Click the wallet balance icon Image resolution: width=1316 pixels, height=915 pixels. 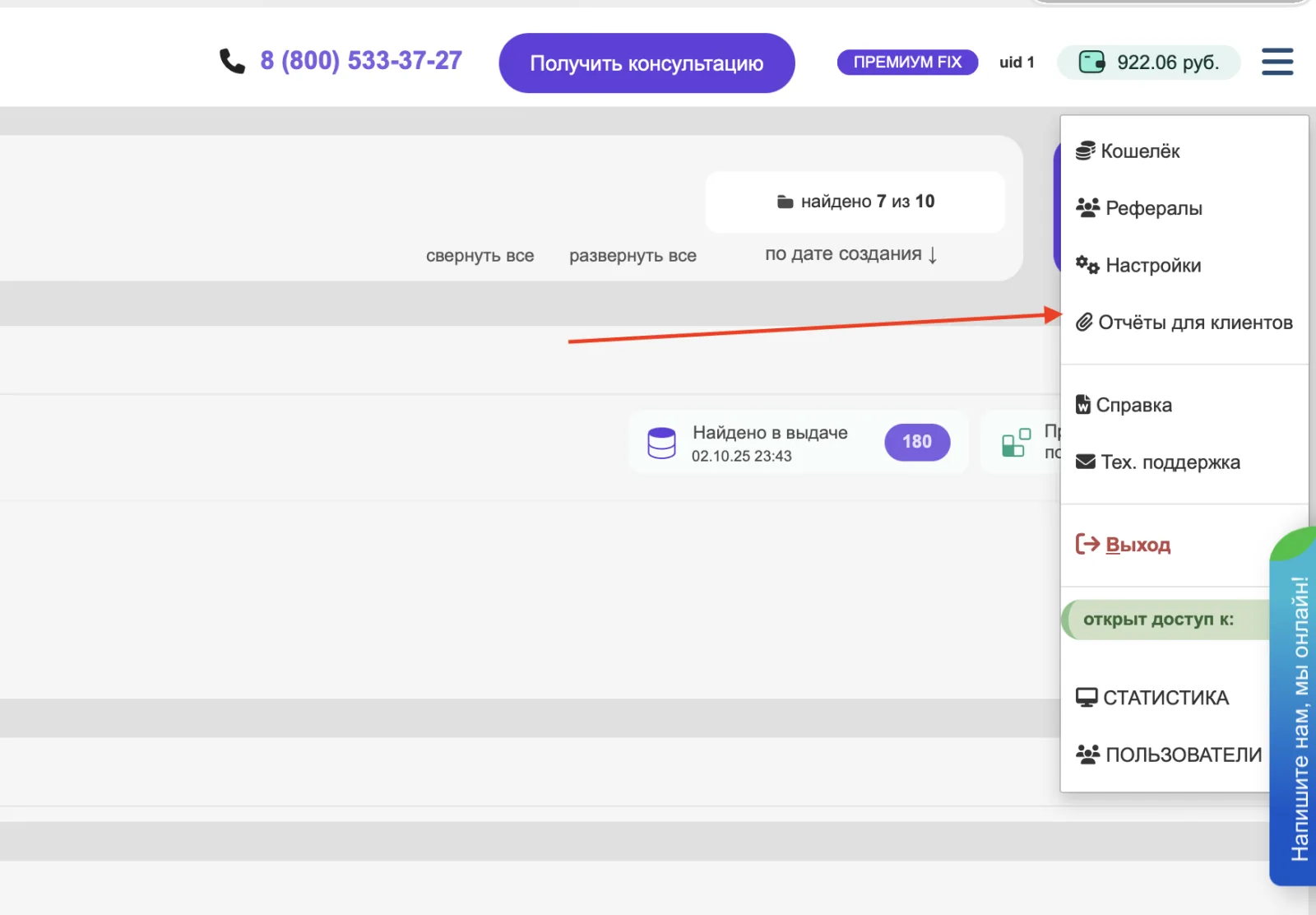(x=1091, y=62)
